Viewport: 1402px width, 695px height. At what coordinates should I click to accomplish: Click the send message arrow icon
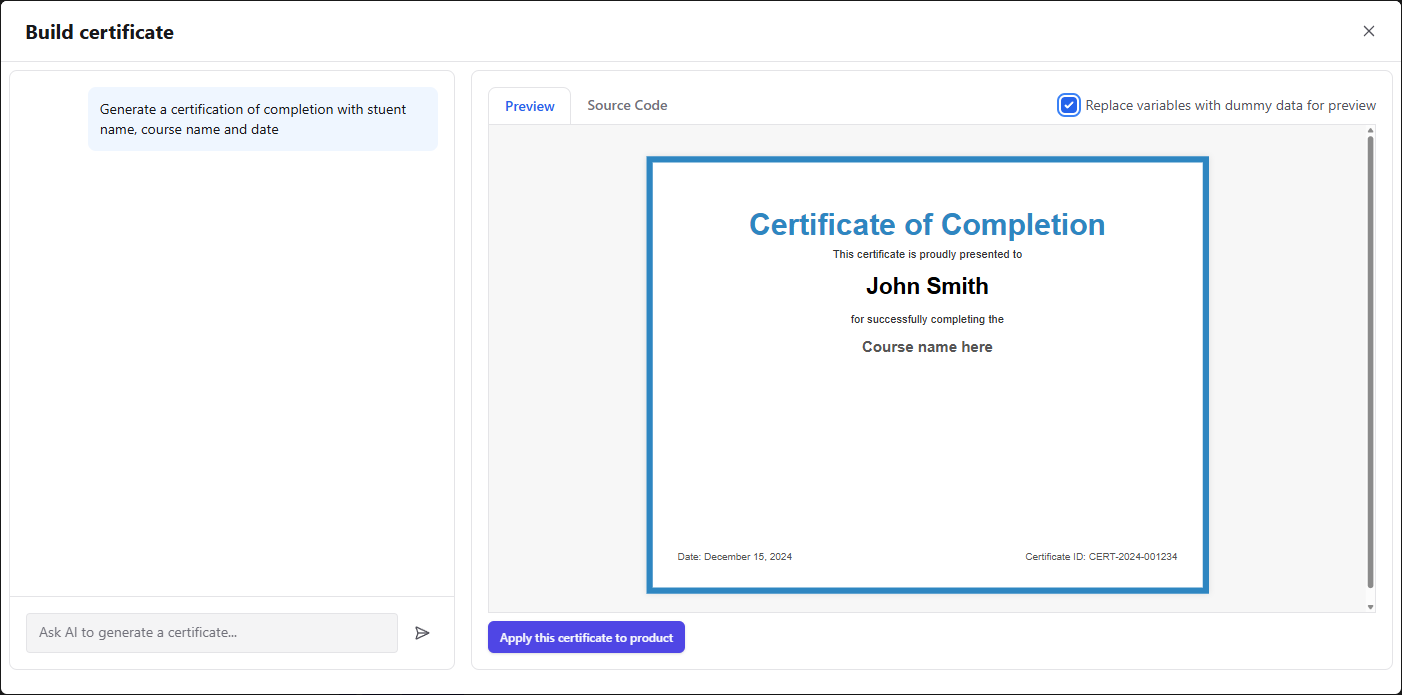coord(422,633)
